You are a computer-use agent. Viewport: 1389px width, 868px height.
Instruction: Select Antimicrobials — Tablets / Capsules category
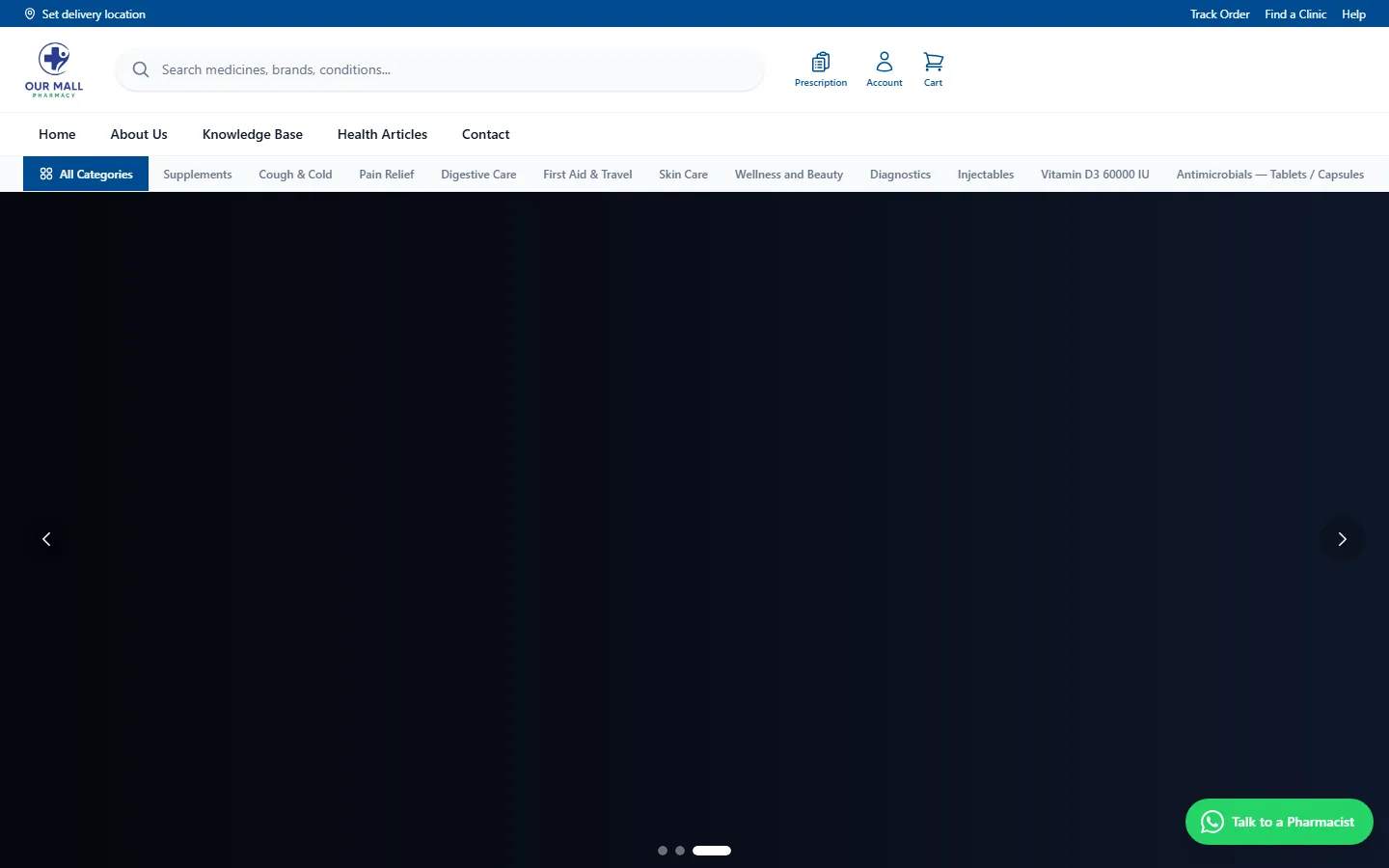pos(1270,175)
